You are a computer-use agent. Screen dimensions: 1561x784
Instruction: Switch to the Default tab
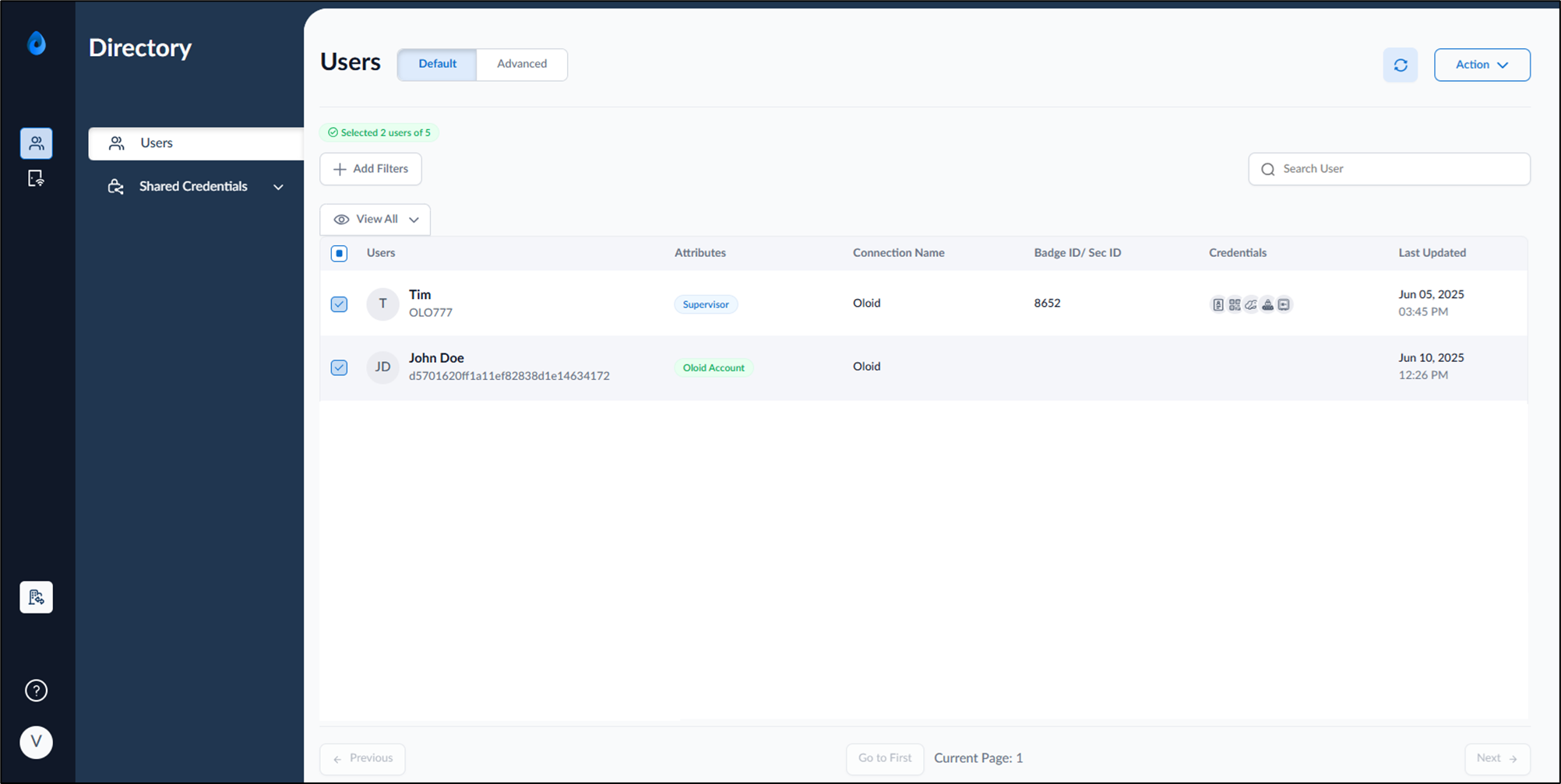pyautogui.click(x=437, y=64)
